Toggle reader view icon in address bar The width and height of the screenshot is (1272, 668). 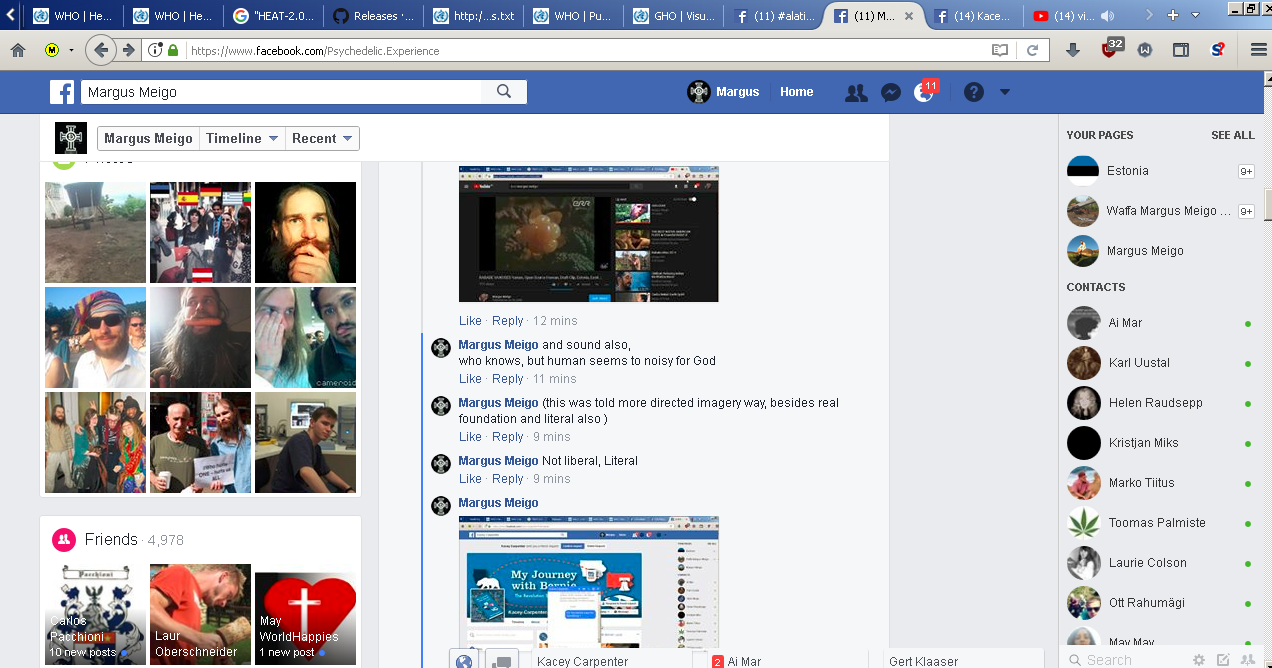(1000, 50)
